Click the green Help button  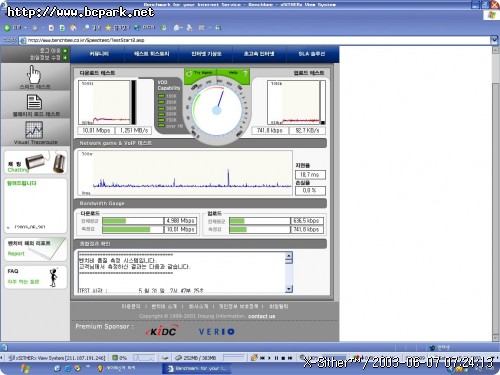(x=234, y=73)
